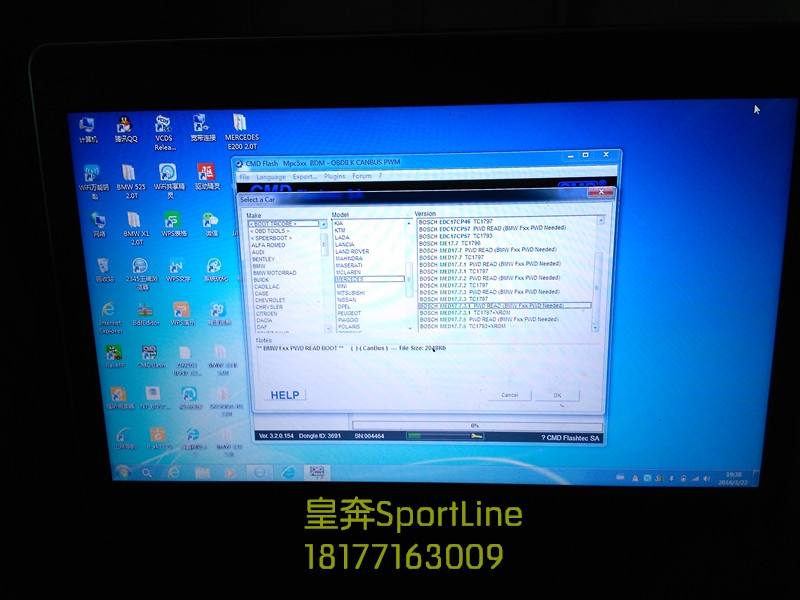Screen dimensions: 800x600
Task: Open the Export menu
Action: (305, 177)
